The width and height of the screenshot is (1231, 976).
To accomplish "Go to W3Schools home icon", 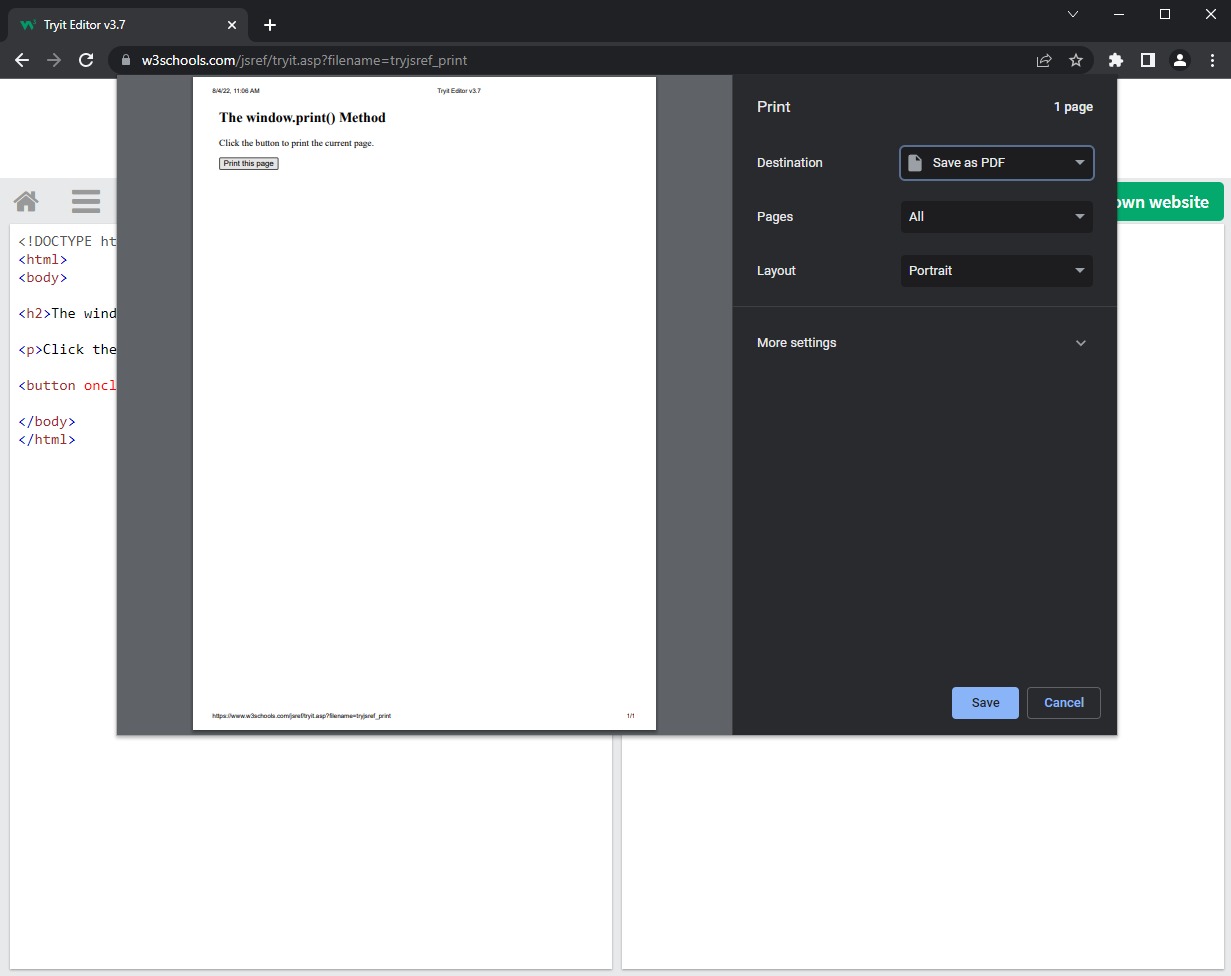I will [x=26, y=202].
